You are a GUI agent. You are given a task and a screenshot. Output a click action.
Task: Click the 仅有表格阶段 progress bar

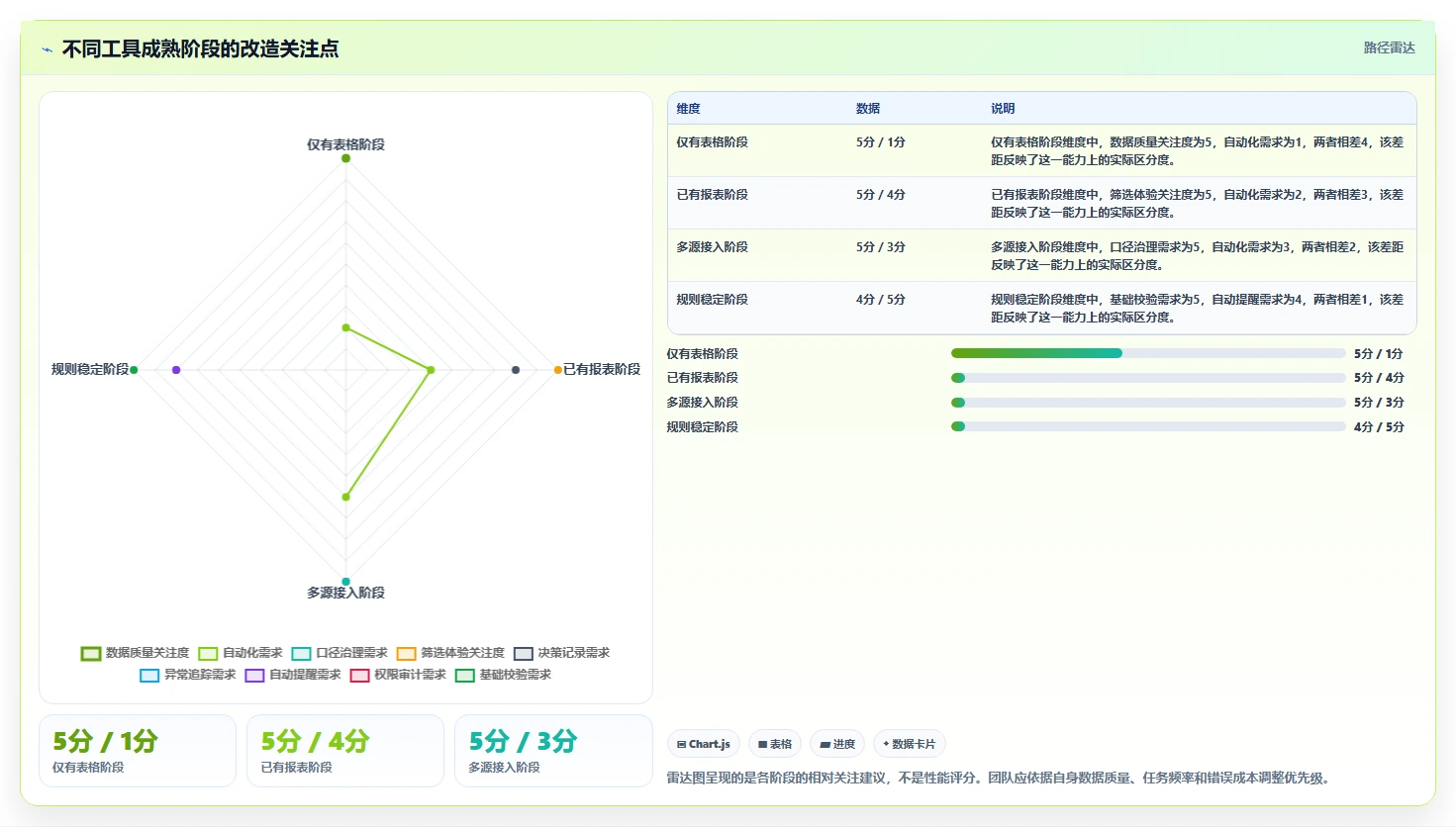click(x=1148, y=353)
